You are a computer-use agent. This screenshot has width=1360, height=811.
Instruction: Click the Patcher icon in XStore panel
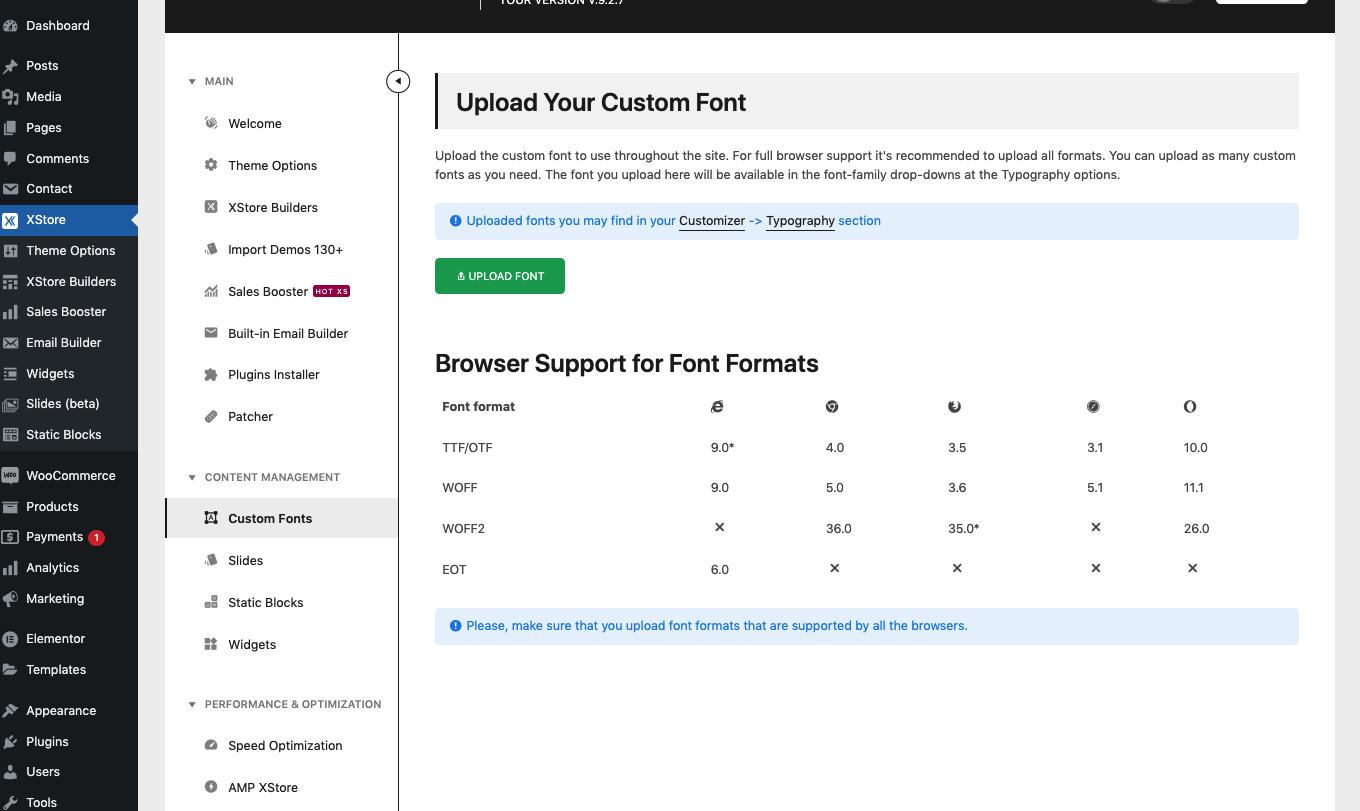pos(211,416)
